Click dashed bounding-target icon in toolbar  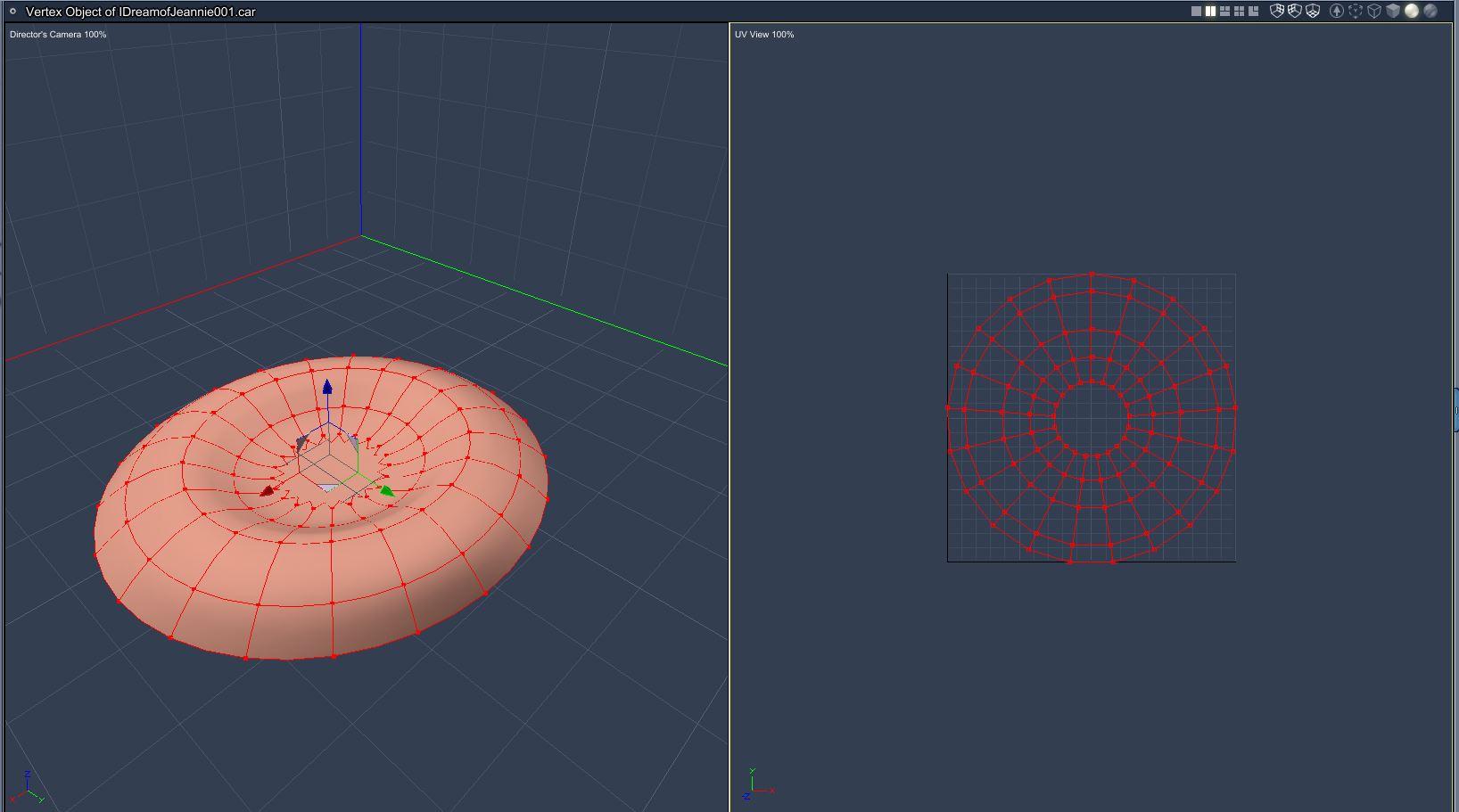pos(1356,12)
